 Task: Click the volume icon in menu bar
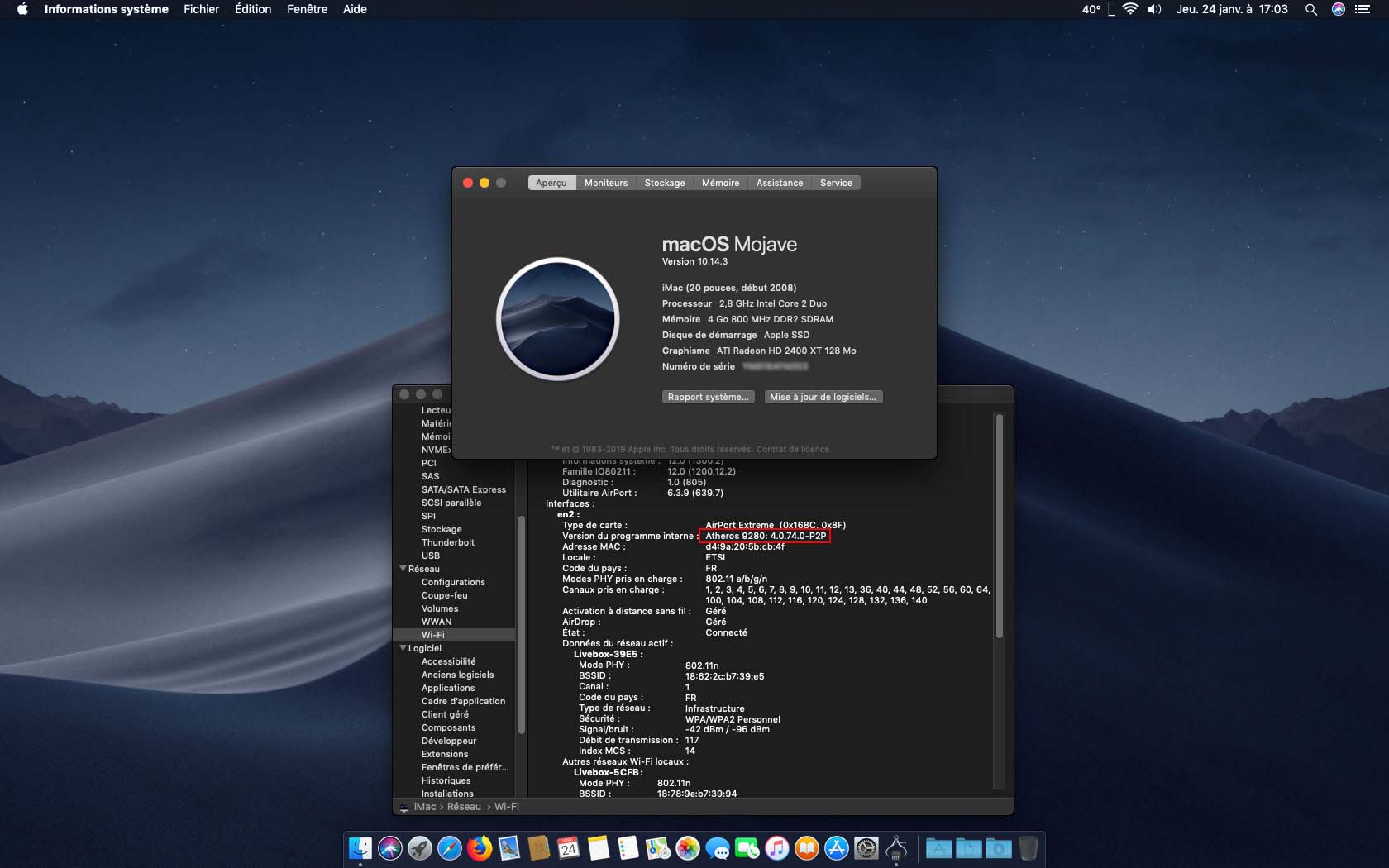[1154, 9]
